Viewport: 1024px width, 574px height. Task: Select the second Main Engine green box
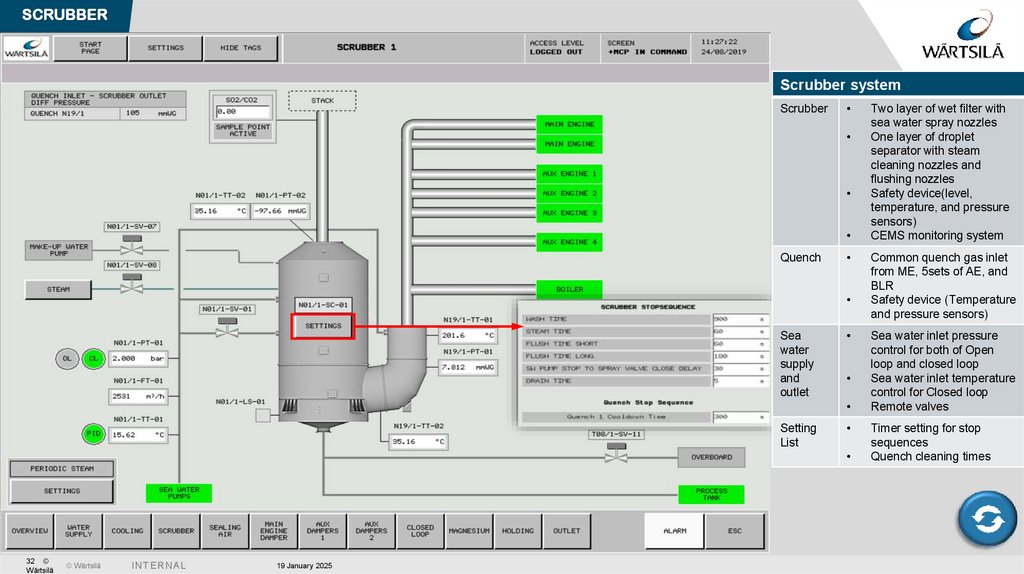click(569, 144)
